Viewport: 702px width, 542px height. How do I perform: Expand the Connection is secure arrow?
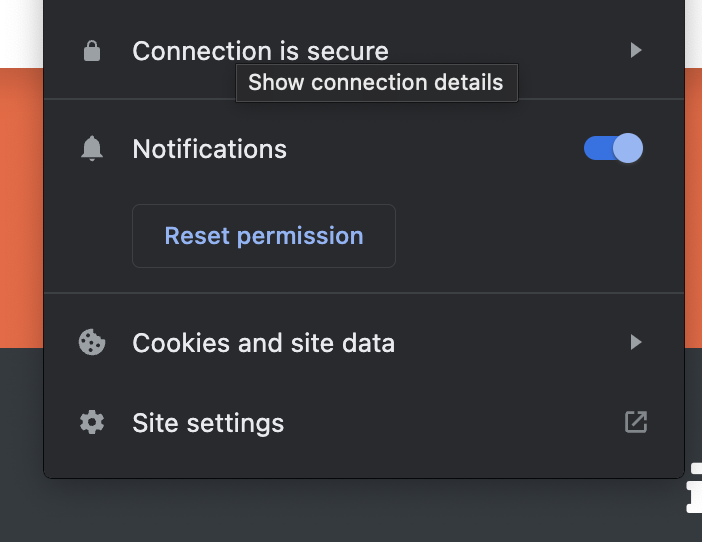[x=636, y=50]
